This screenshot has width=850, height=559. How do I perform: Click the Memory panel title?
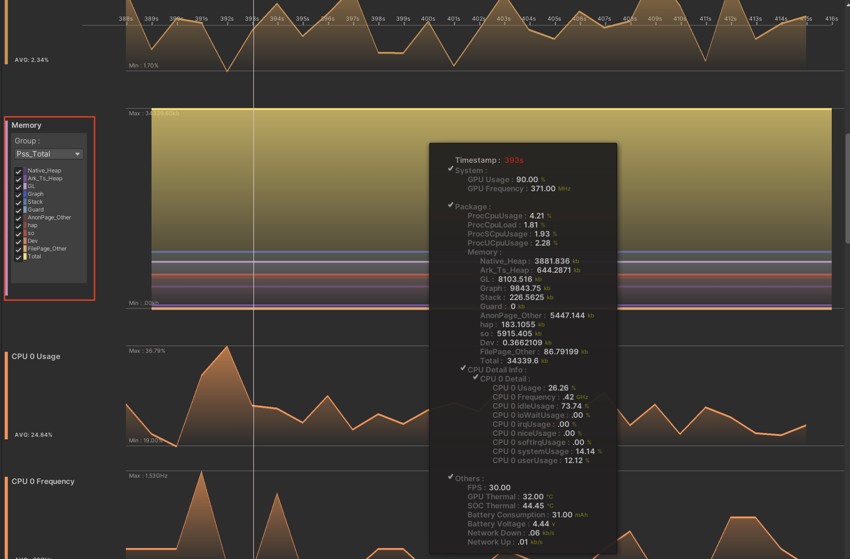click(x=26, y=125)
